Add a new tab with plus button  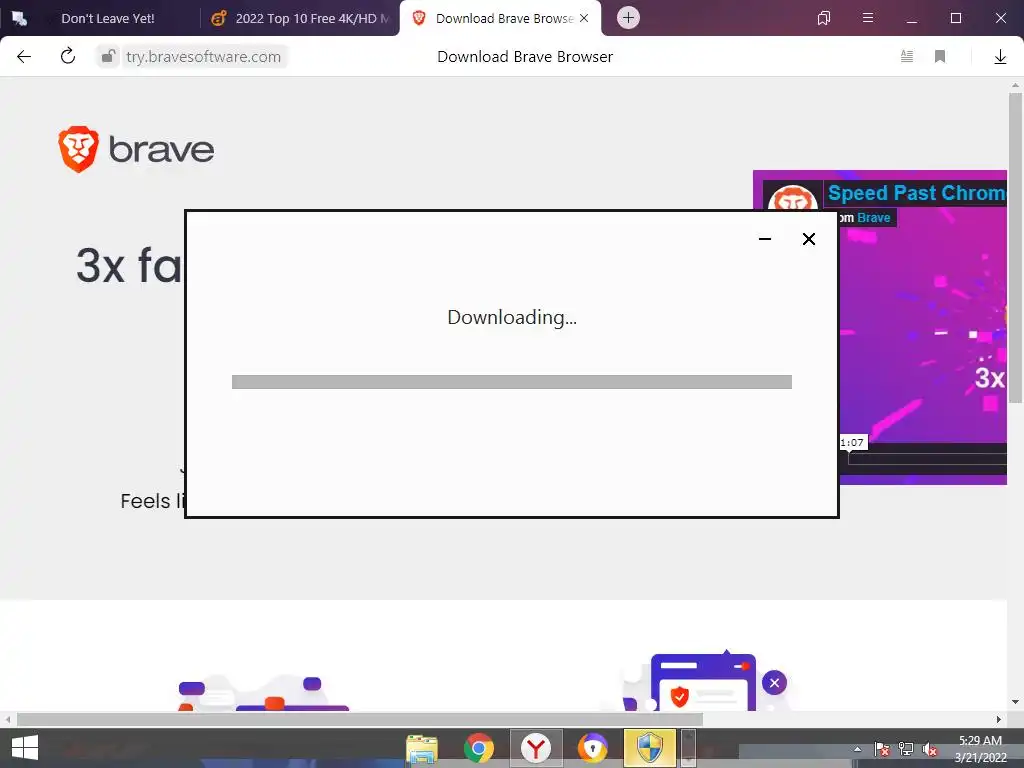[x=628, y=18]
